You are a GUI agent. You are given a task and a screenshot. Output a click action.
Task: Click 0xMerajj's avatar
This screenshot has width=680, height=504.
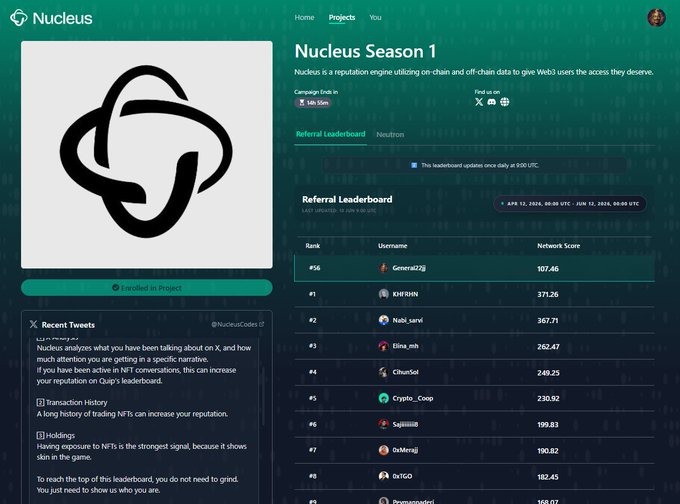pos(383,450)
